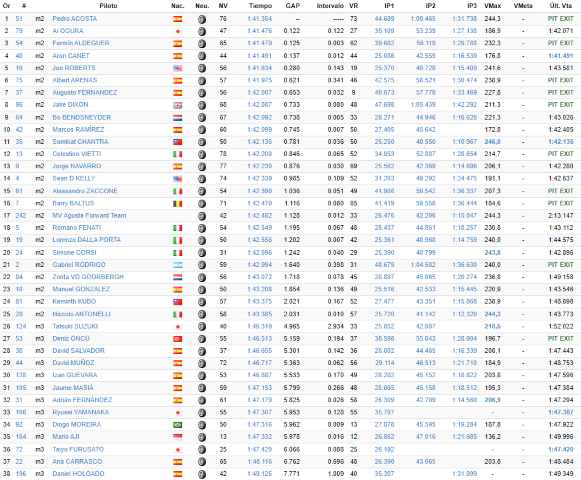
Task: Sort by VMax column header
Action: [492, 6]
